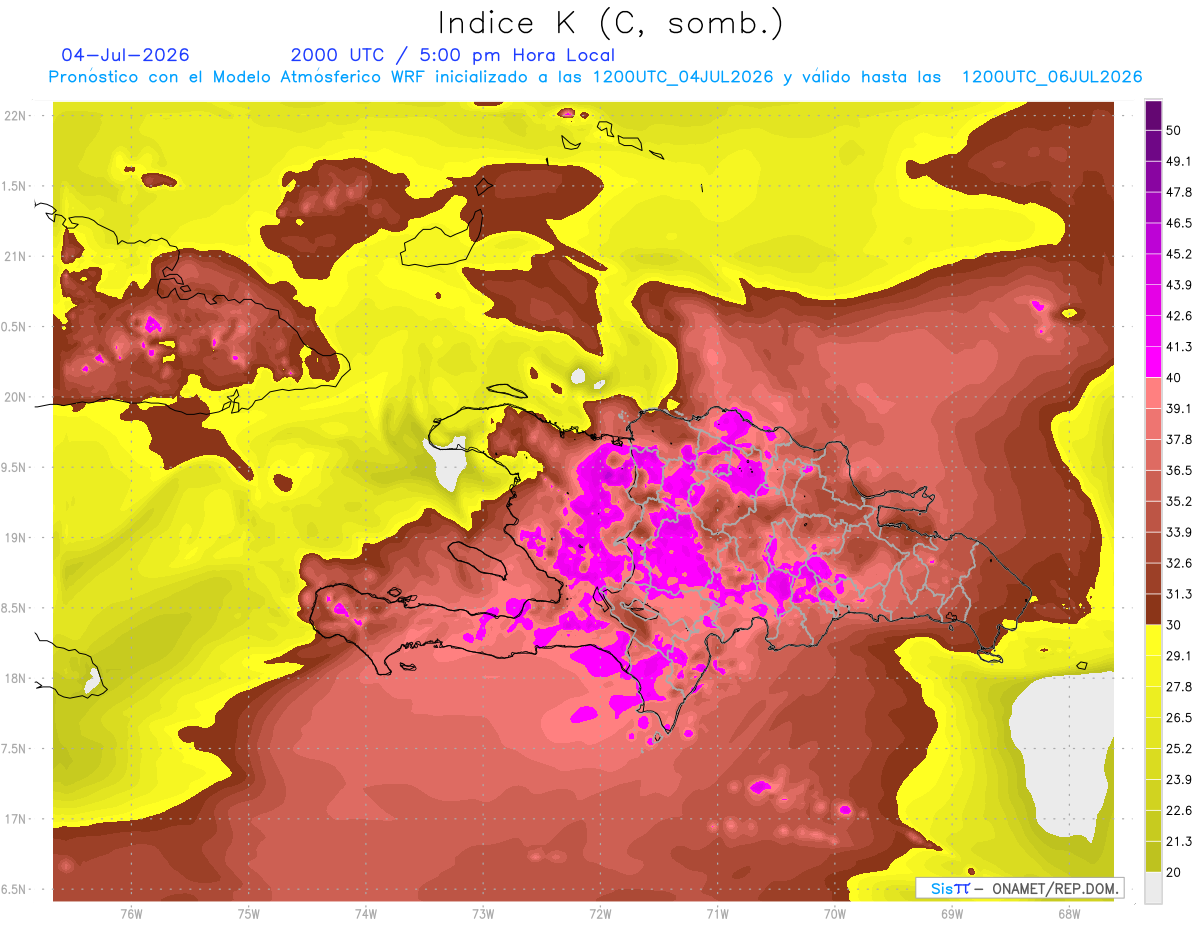
Task: Click the colorbar value label '41.3'
Action: tap(1179, 347)
